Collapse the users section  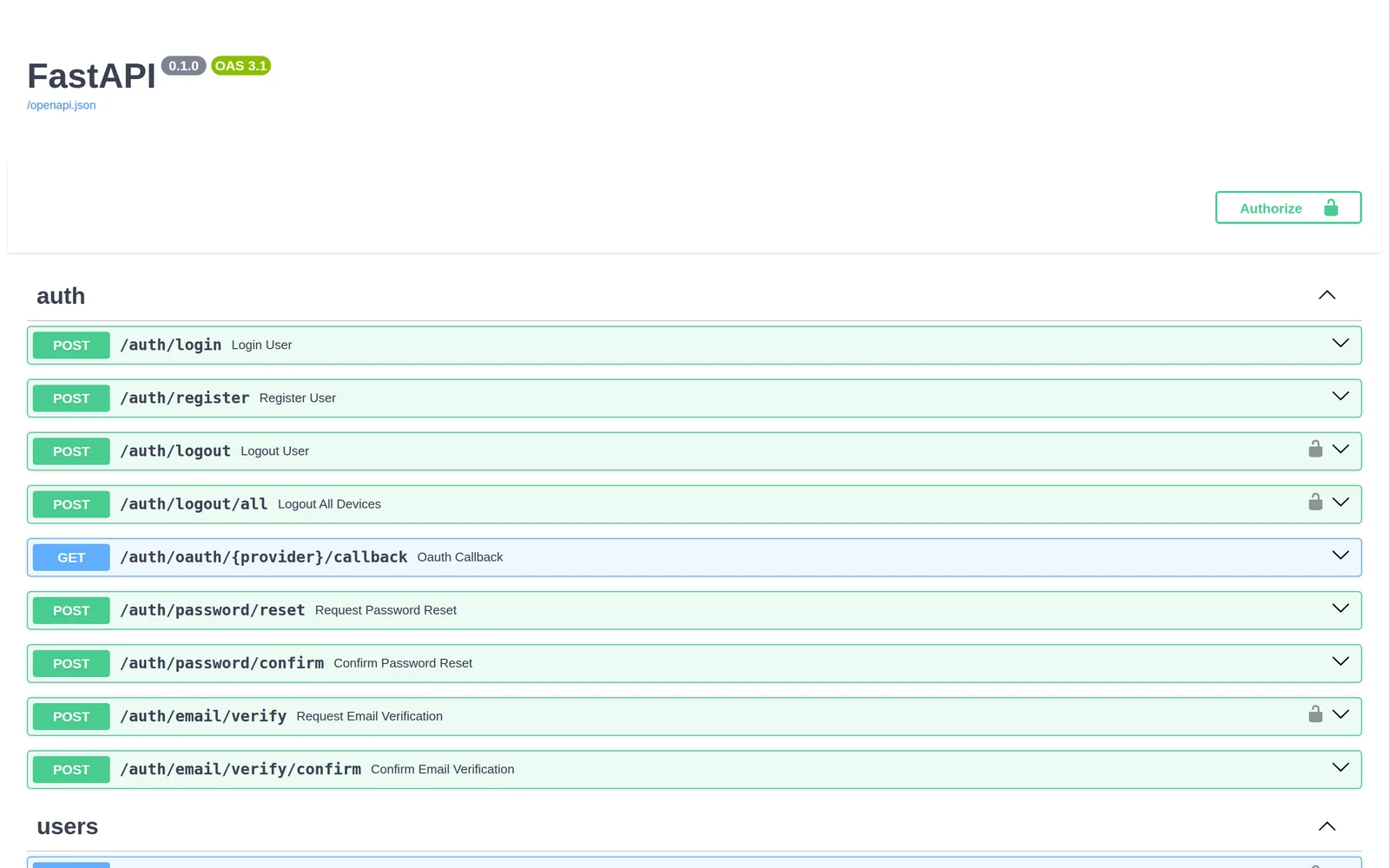coord(1326,826)
